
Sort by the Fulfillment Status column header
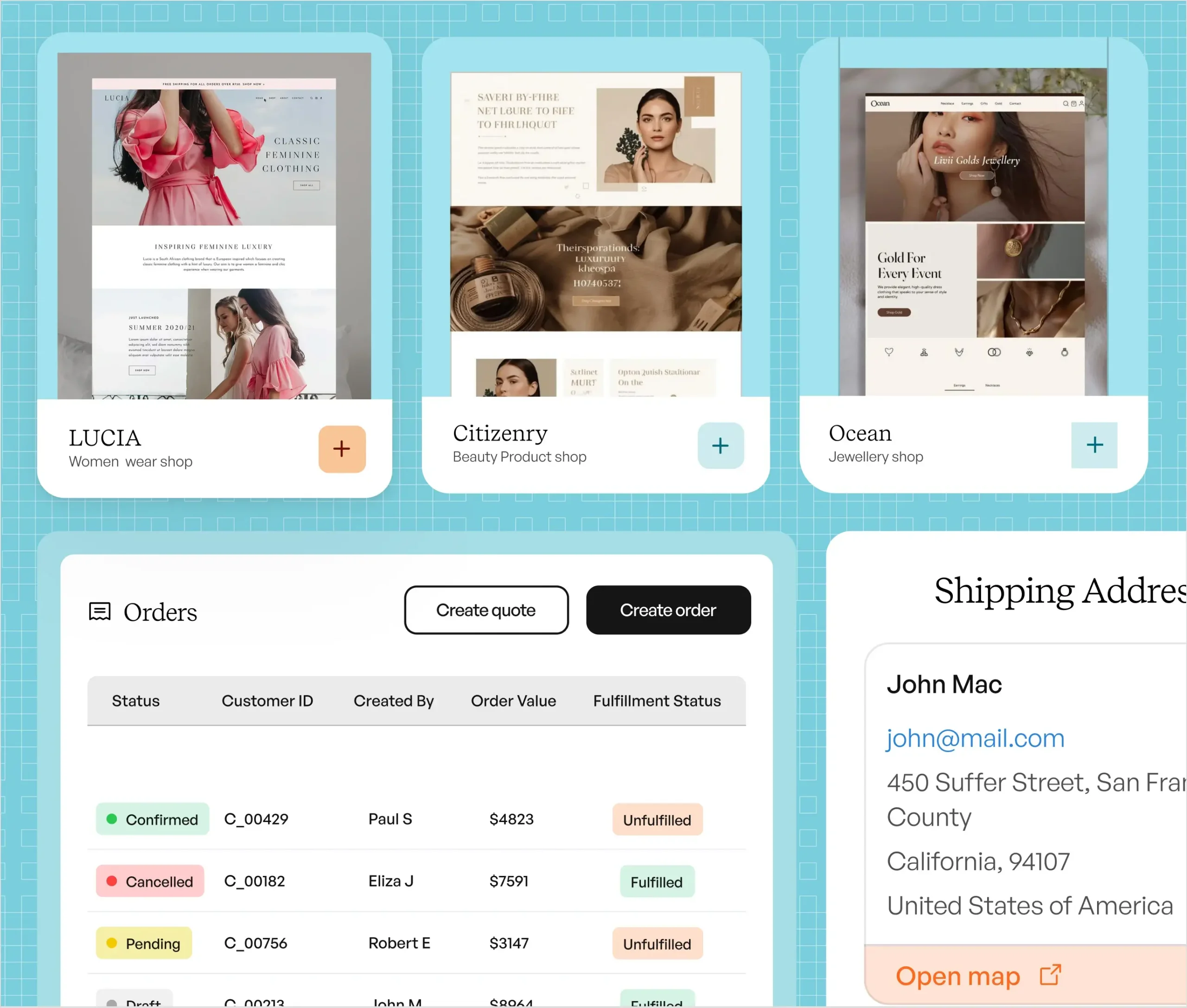[x=657, y=701]
